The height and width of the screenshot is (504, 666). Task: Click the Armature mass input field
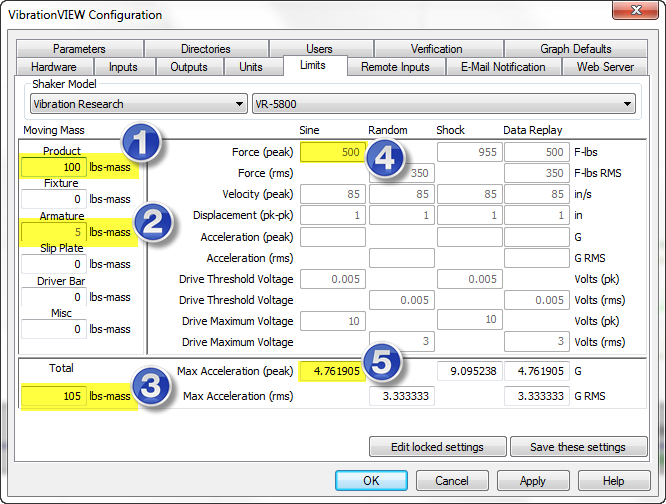[53, 232]
